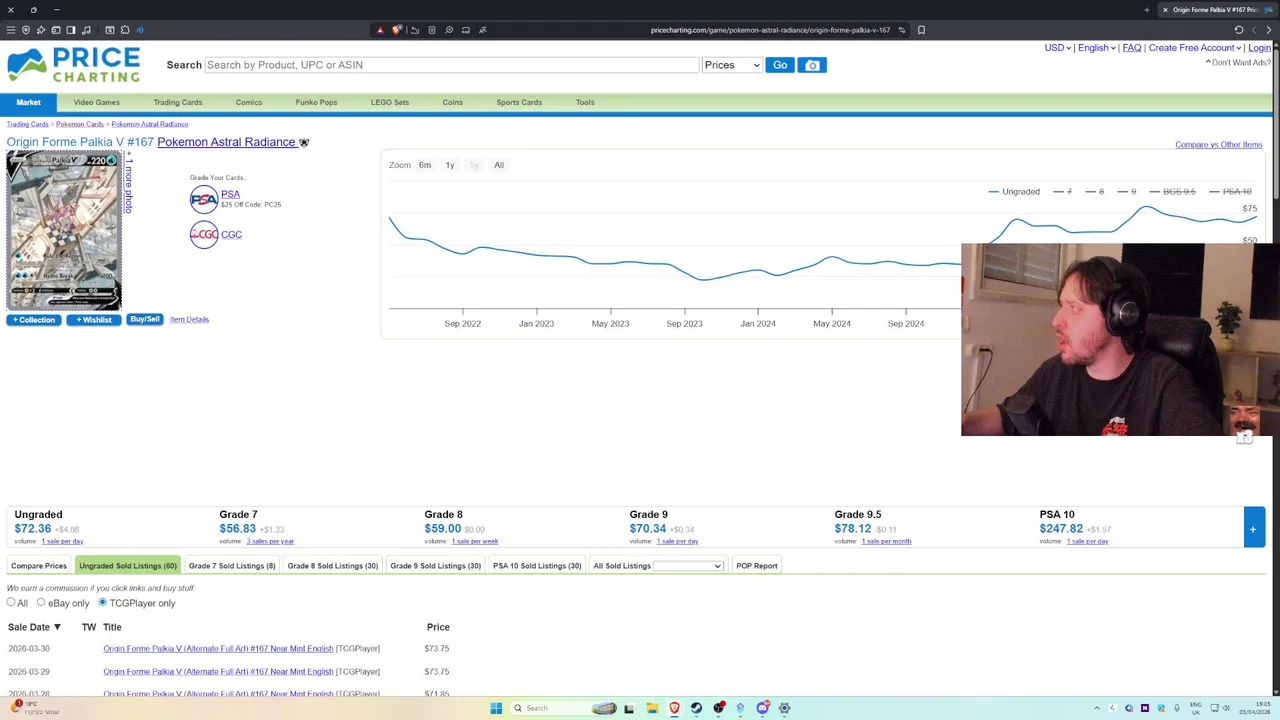Toggle Ungraded series in chart legend
This screenshot has height=720, width=1280.
(x=1014, y=192)
